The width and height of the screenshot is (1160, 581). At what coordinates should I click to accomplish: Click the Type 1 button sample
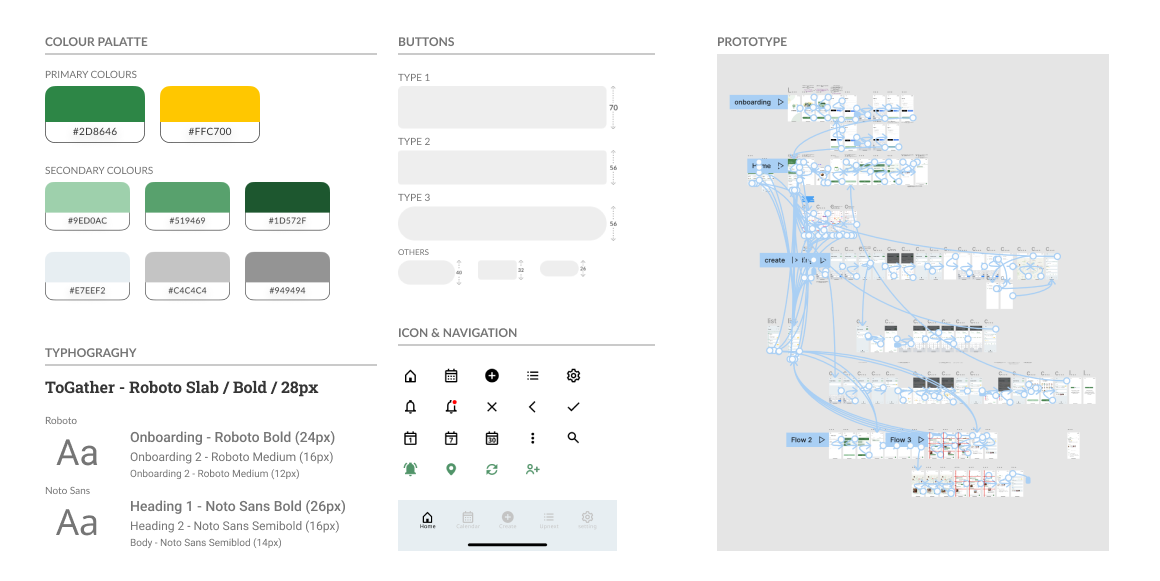pyautogui.click(x=502, y=107)
